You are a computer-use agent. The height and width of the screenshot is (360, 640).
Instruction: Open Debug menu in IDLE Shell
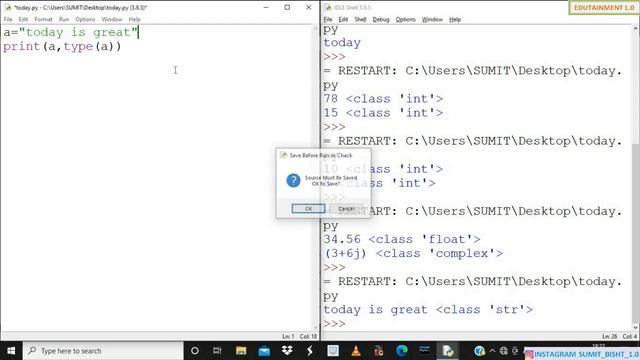point(381,19)
